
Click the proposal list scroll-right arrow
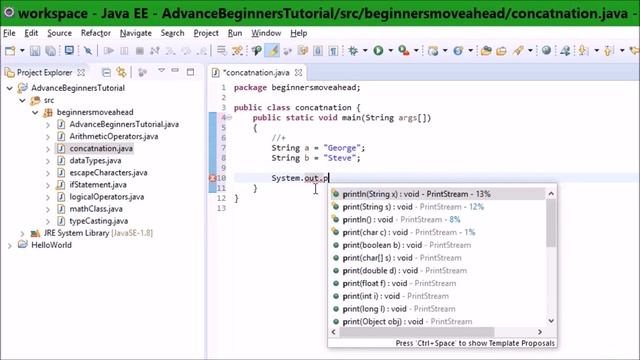540,332
